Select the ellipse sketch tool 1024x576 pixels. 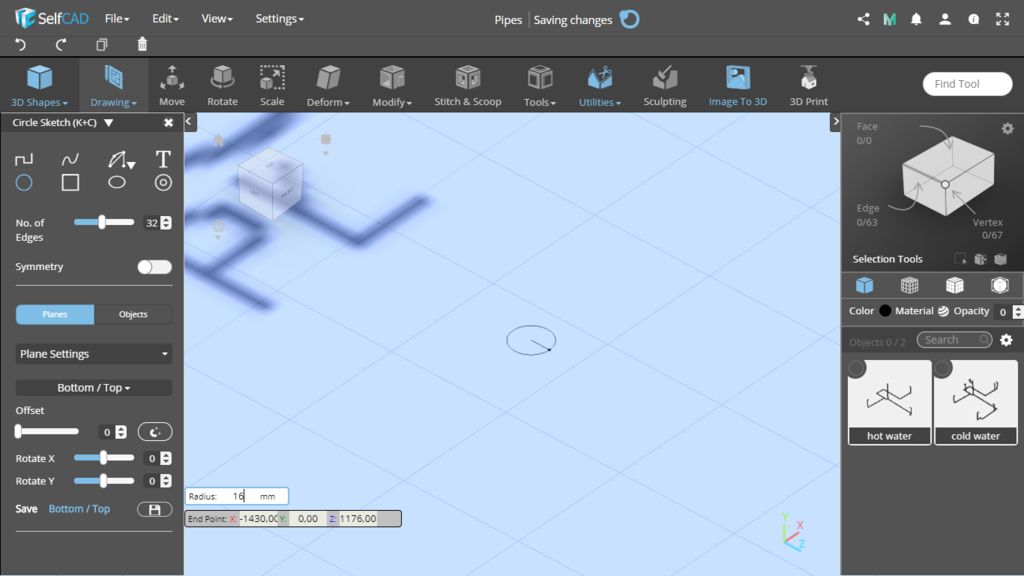coord(117,183)
